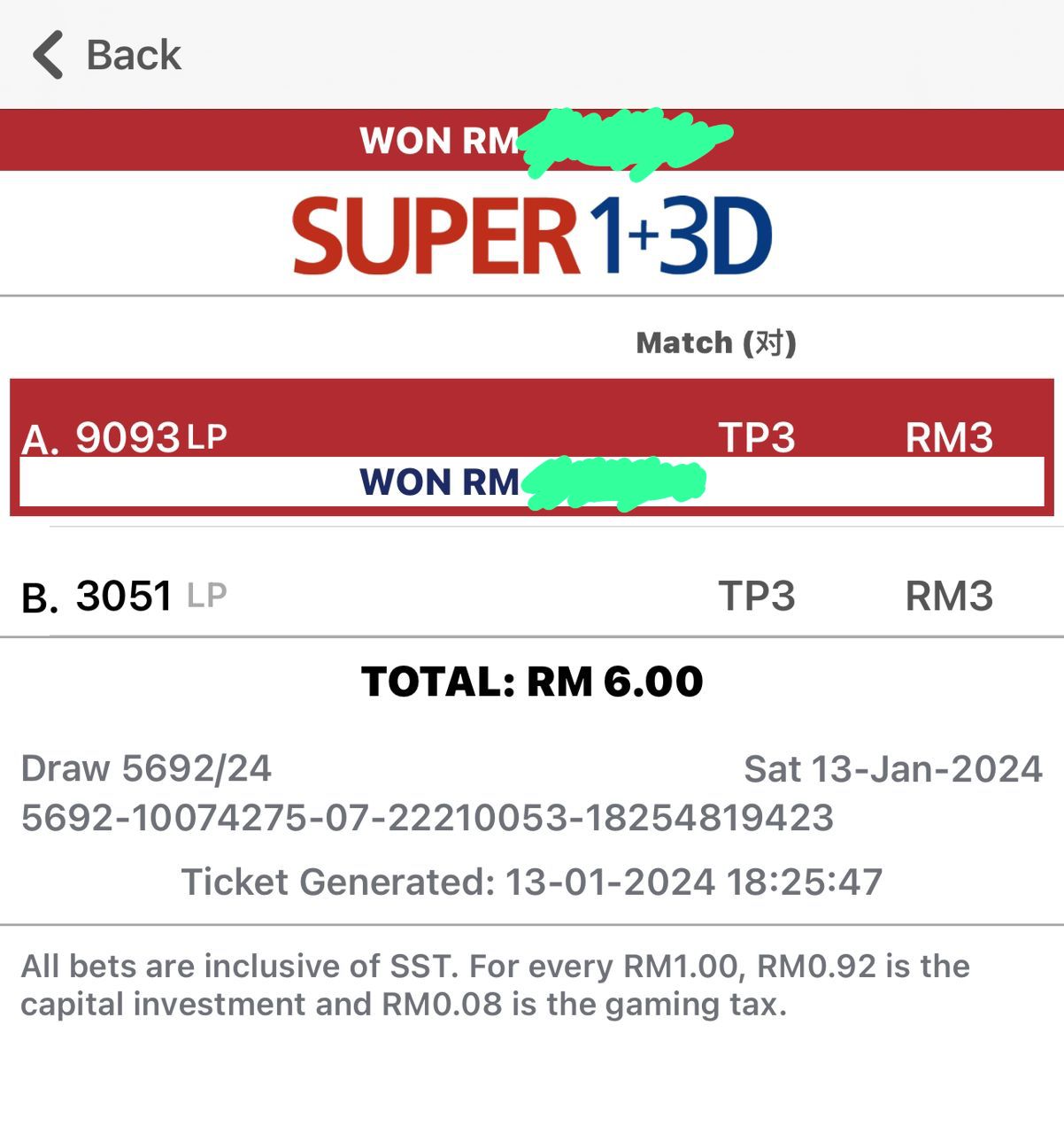Tap the Ticket Generated timestamp line

532,882
